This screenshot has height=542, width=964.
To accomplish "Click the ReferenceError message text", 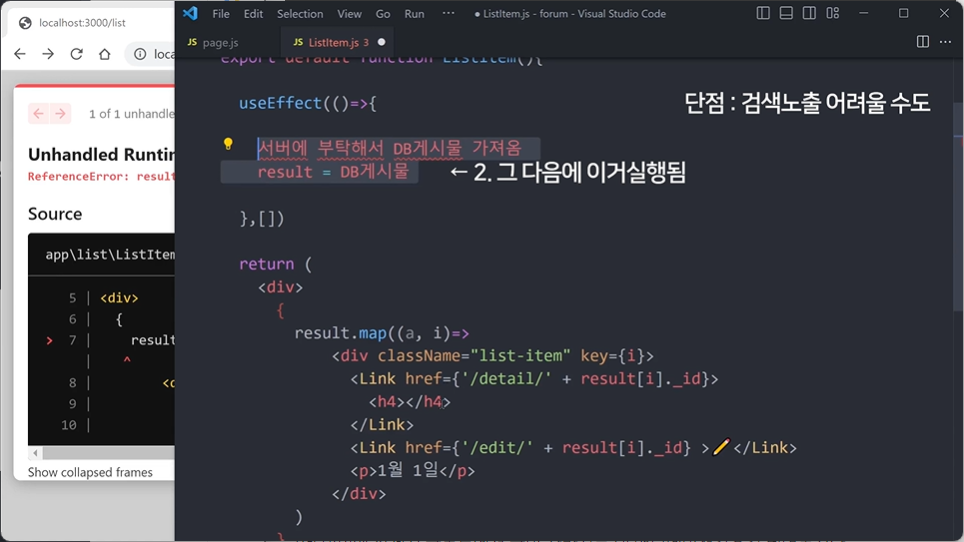I will click(x=101, y=177).
